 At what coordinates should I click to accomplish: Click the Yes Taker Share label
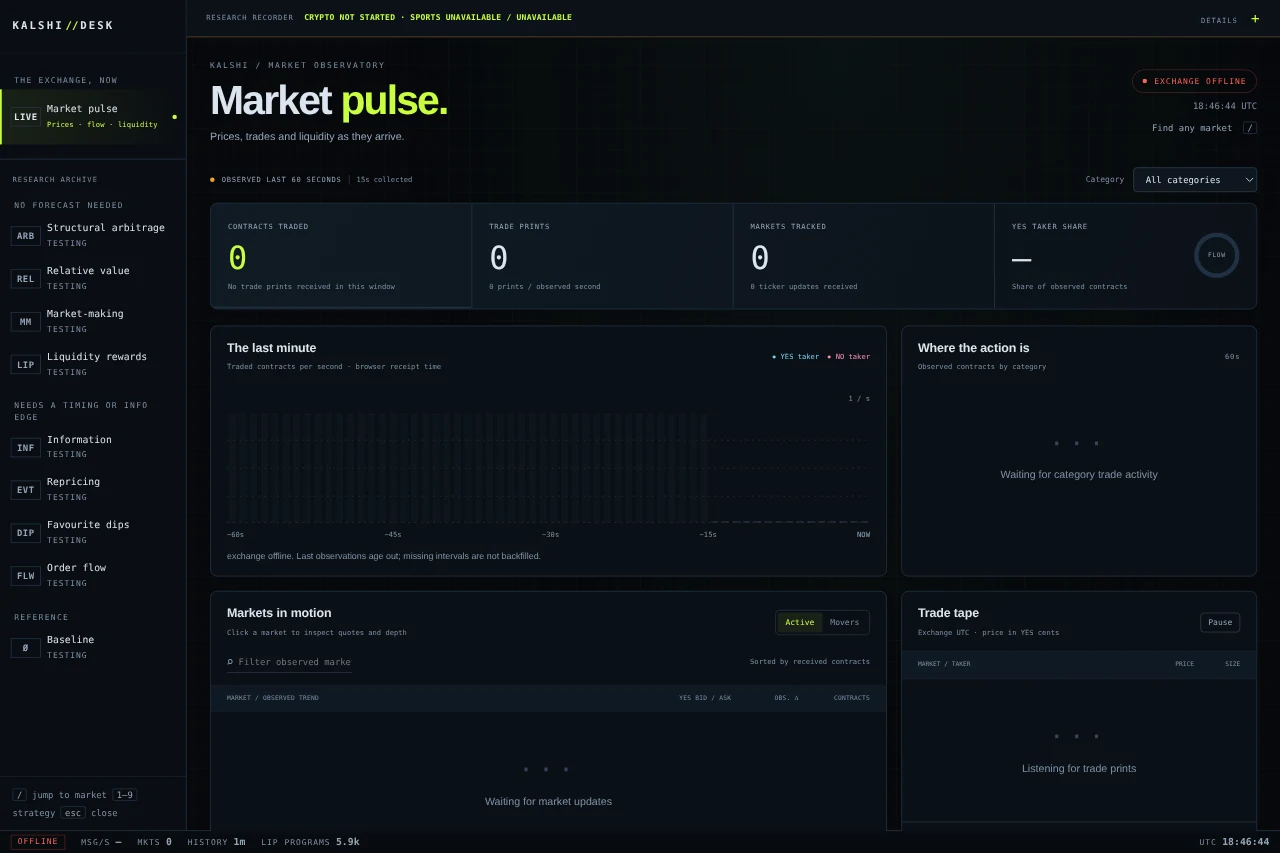pos(1049,227)
